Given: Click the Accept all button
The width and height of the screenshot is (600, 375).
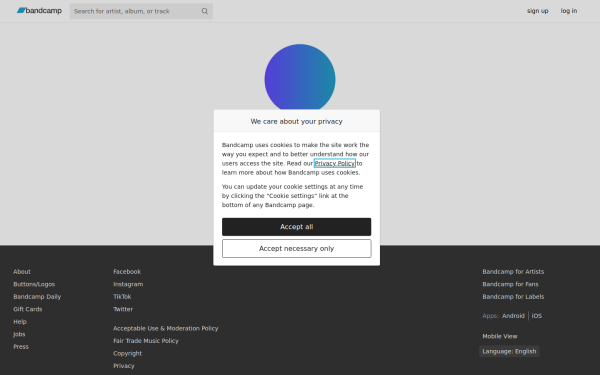Looking at the screenshot, I should click(x=297, y=227).
